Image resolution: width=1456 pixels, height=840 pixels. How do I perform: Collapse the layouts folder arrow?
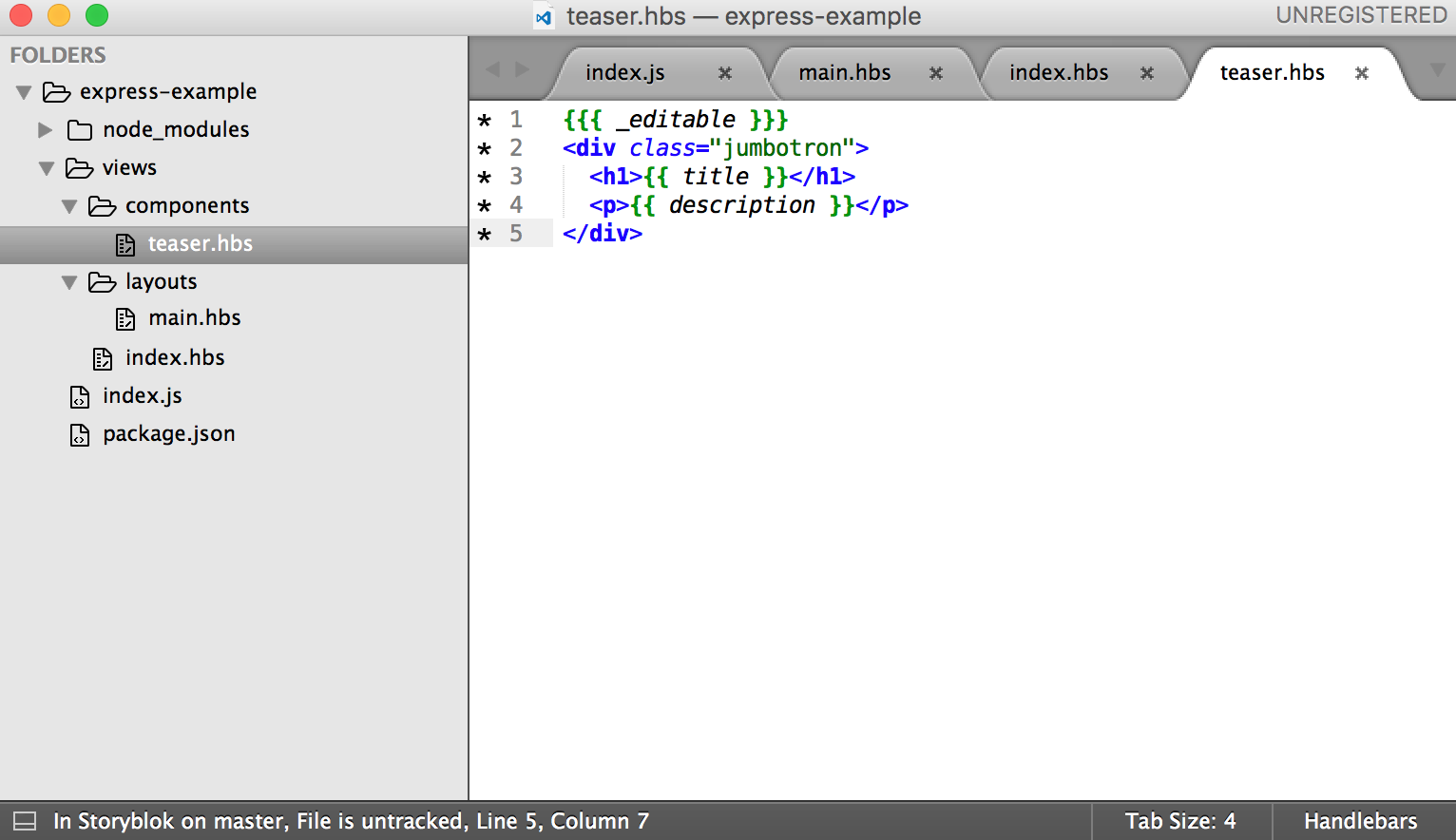[x=69, y=282]
